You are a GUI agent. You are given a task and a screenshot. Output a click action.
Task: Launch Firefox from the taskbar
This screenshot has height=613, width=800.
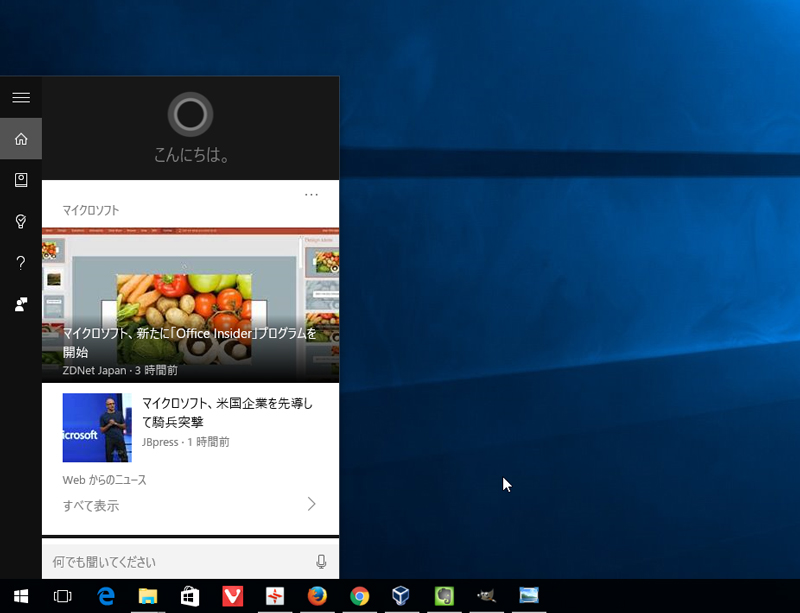(x=317, y=596)
